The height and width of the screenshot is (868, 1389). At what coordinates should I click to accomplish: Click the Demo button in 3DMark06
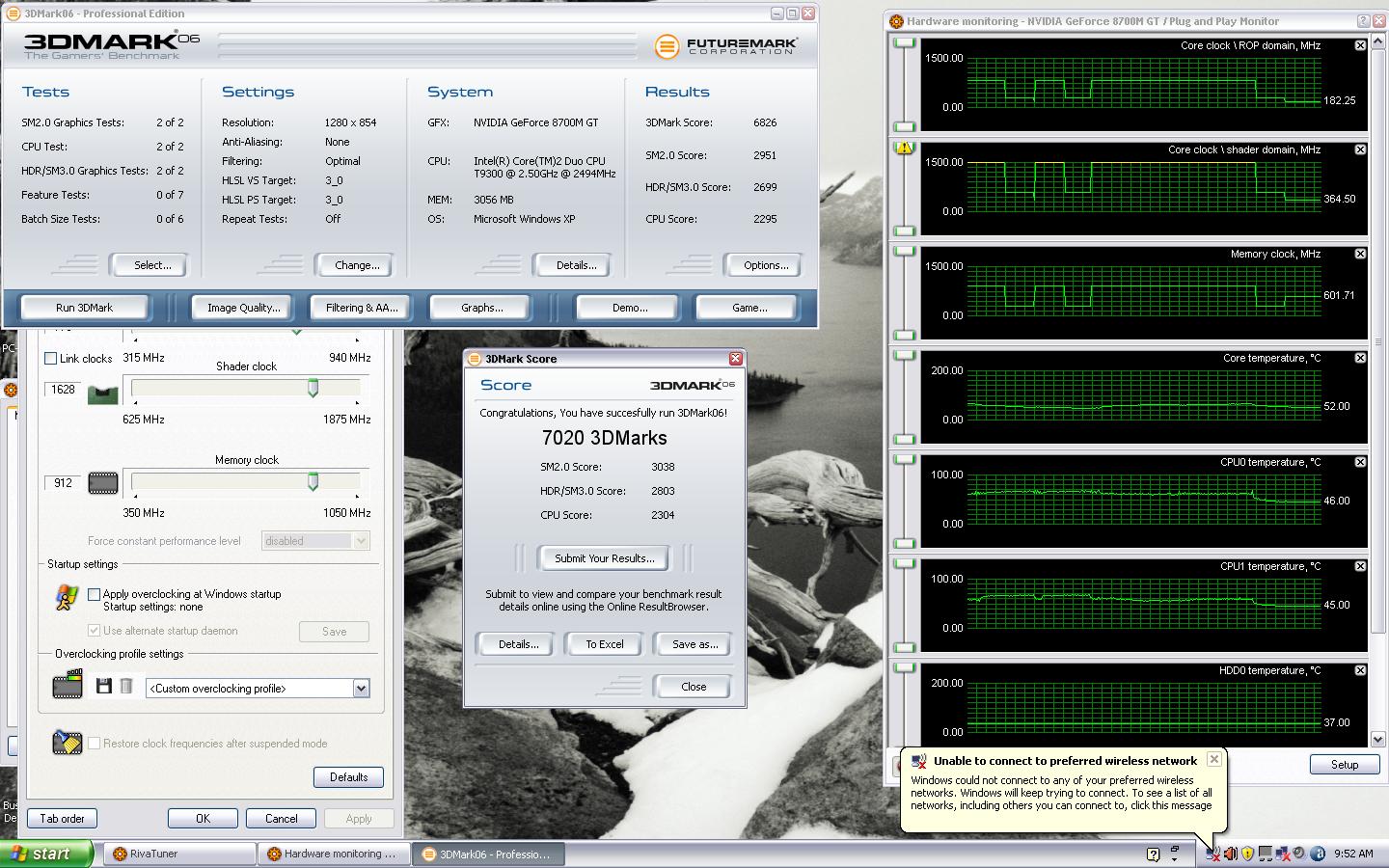629,308
